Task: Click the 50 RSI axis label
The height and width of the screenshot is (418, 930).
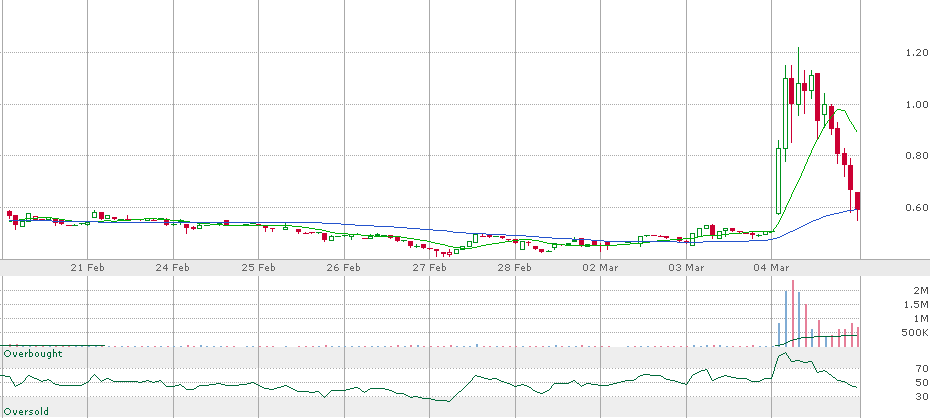Action: (922, 382)
